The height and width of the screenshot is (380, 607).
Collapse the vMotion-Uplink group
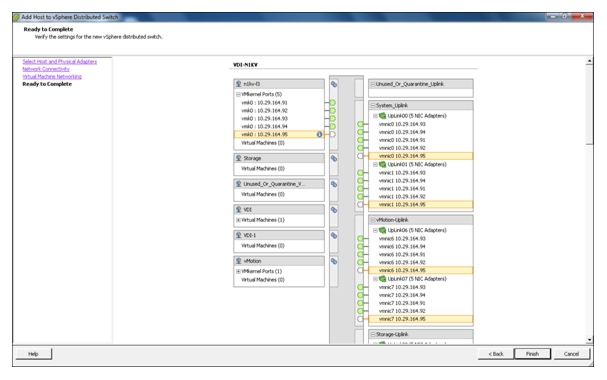click(x=373, y=220)
